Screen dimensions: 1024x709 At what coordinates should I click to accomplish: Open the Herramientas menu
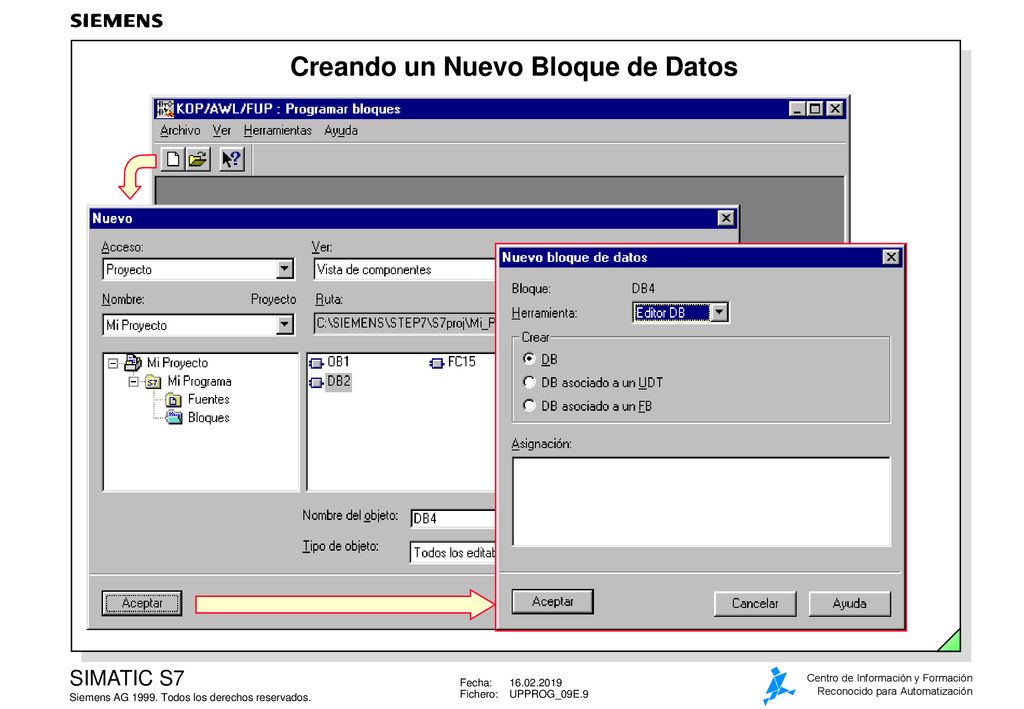[278, 131]
